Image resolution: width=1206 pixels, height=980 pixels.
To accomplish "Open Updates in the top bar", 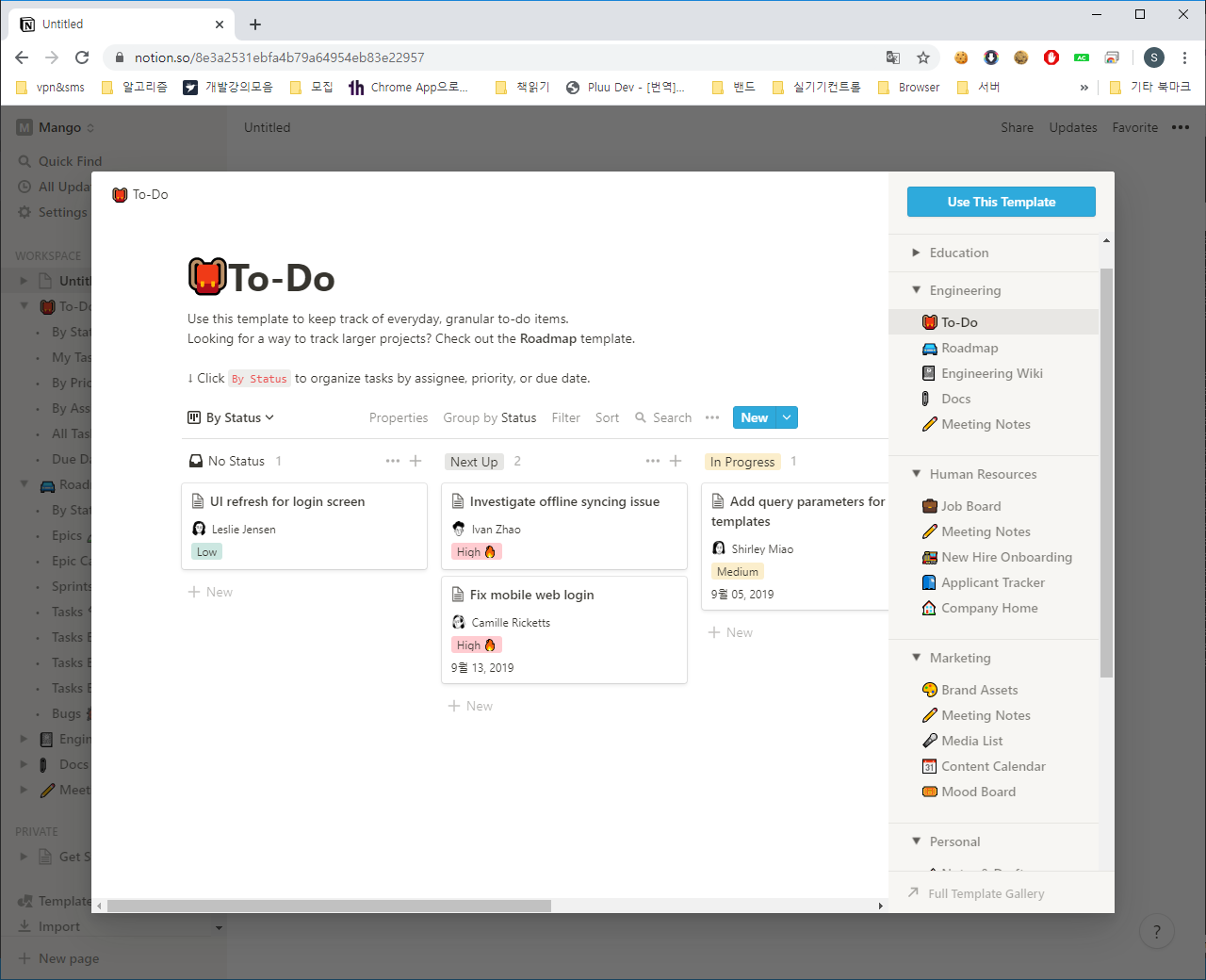I will (1073, 127).
